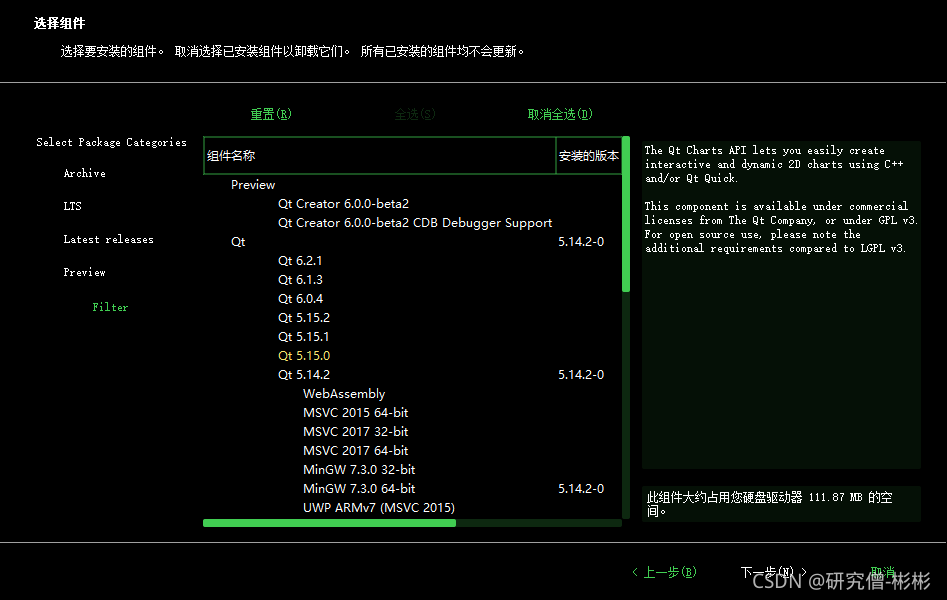Screen dimensions: 947x600
Task: Click the 取消全选(D) deselect all button
Action: click(x=560, y=114)
